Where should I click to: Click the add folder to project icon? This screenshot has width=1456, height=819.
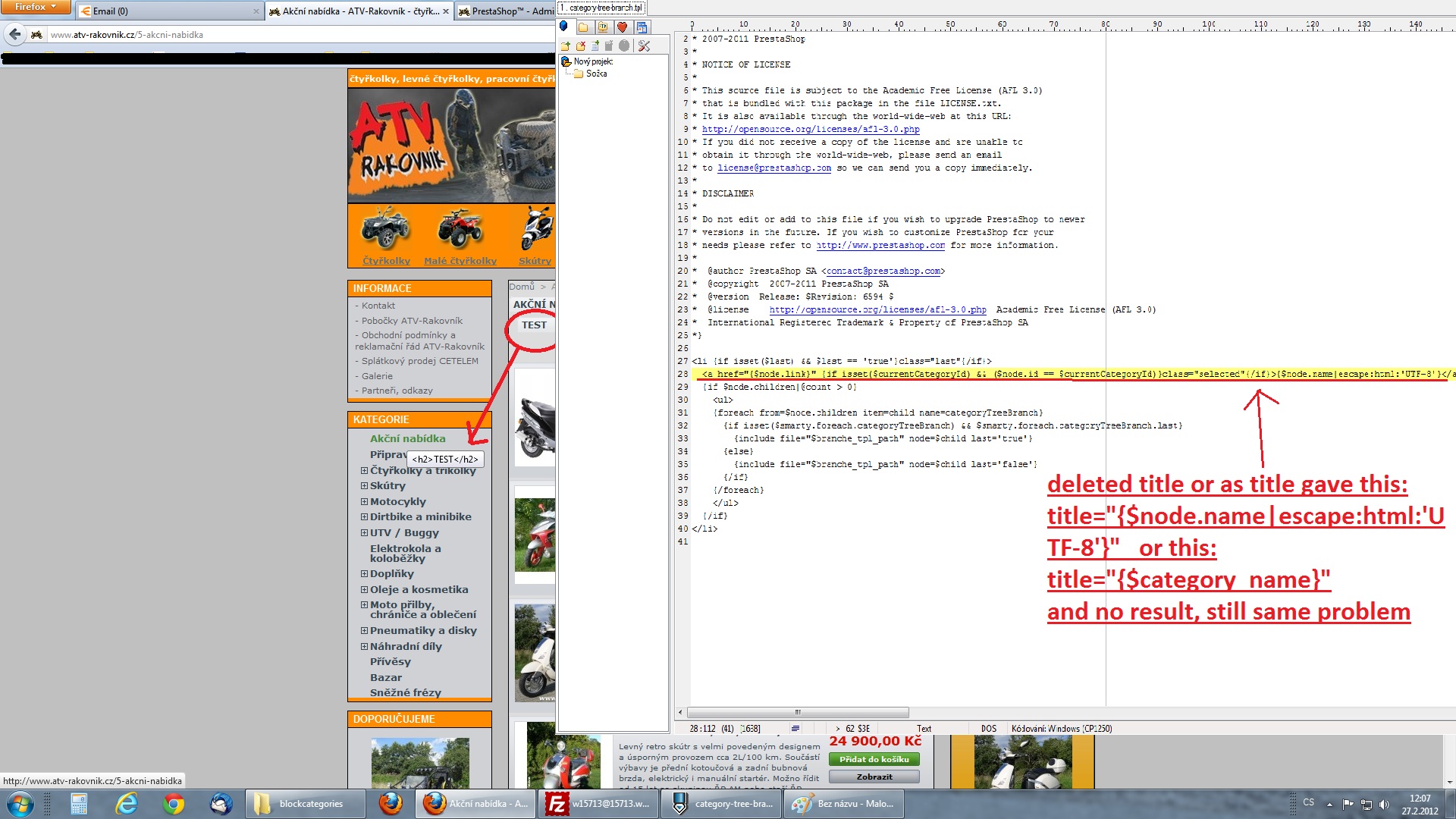[x=565, y=46]
